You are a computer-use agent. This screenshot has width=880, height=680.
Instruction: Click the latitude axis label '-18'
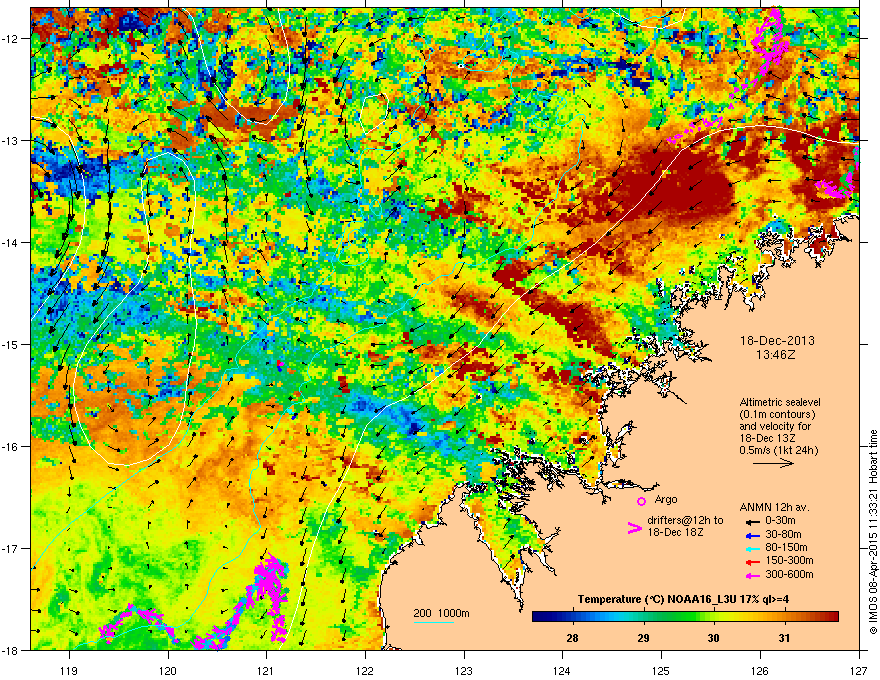[x=11, y=650]
